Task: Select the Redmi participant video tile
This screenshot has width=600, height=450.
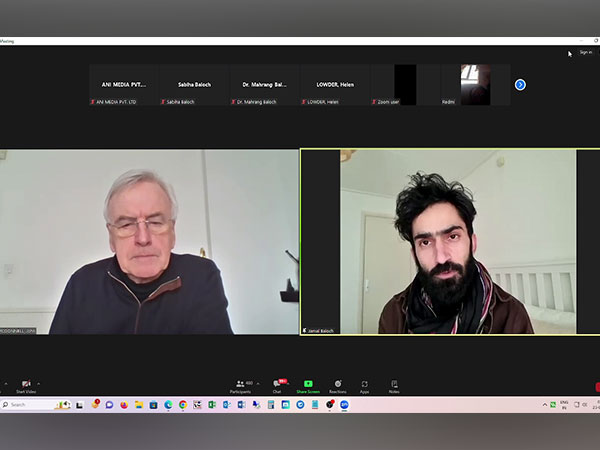Action: (x=476, y=85)
